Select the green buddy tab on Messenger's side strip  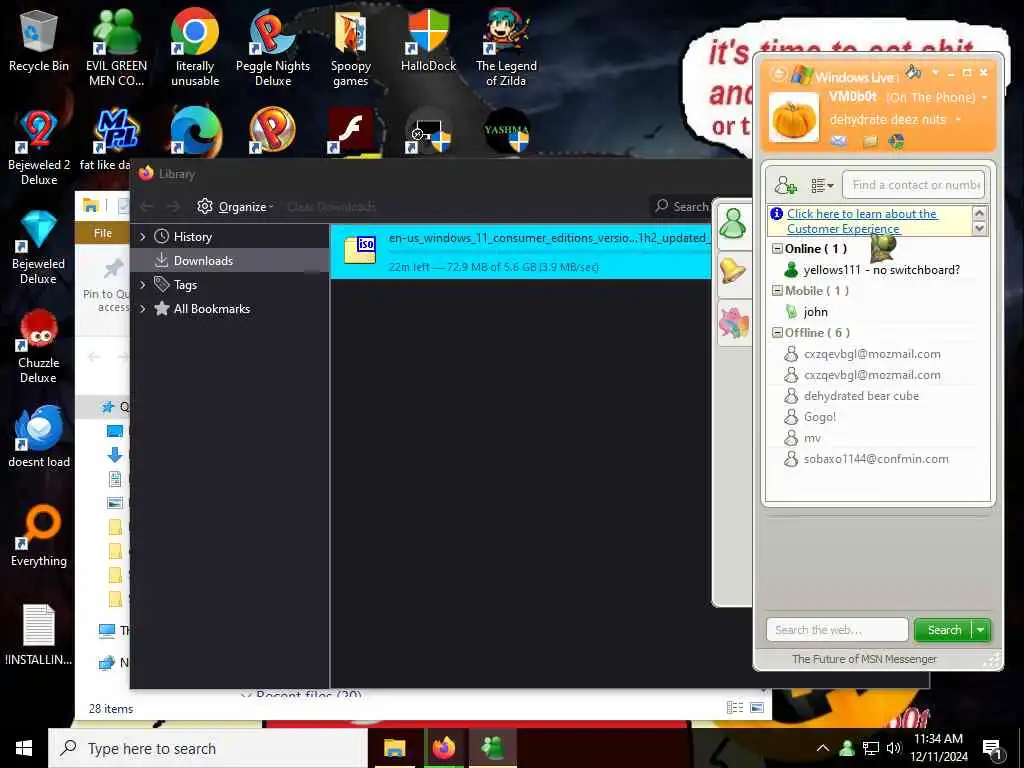(733, 223)
